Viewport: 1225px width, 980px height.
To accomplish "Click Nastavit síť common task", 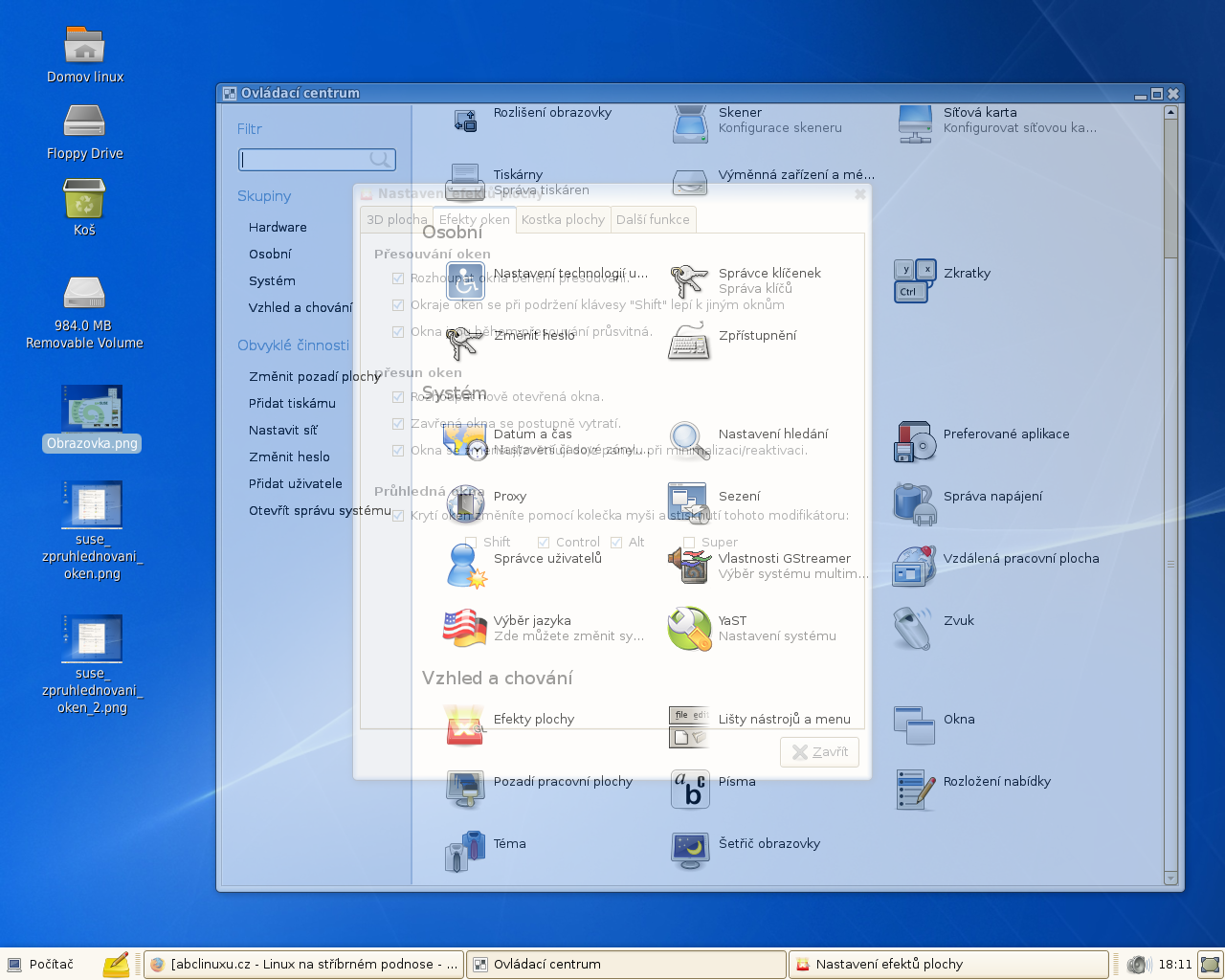I will [x=283, y=431].
